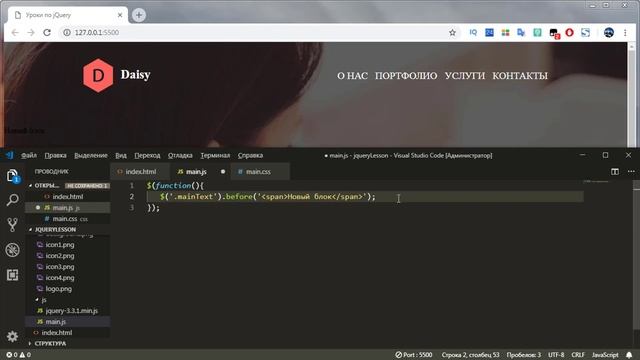Click the О НАС navigation link
The height and width of the screenshot is (360, 640).
352,76
